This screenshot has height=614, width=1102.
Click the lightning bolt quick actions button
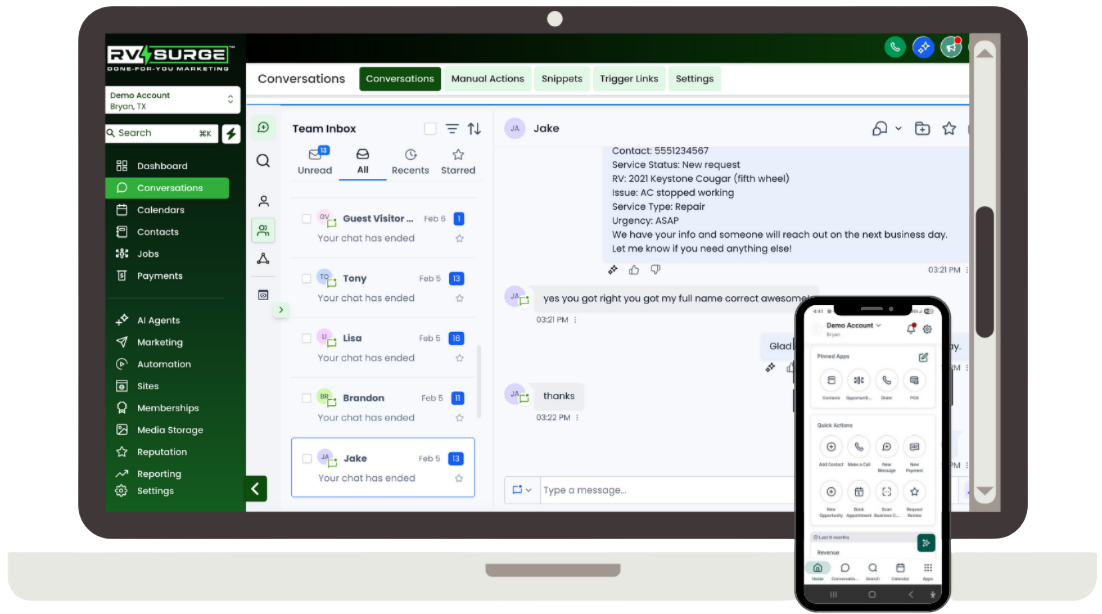(231, 133)
